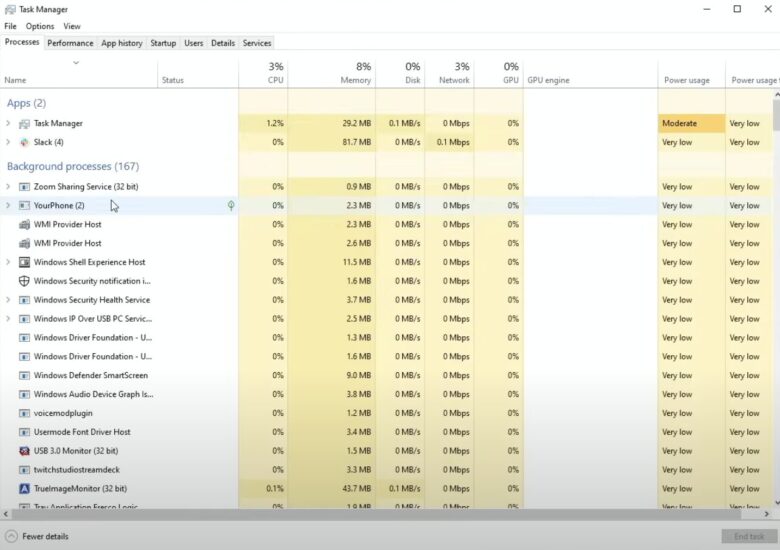Screen dimensions: 780x550
Task: Click the YourPhone leaf status icon
Action: click(x=231, y=205)
